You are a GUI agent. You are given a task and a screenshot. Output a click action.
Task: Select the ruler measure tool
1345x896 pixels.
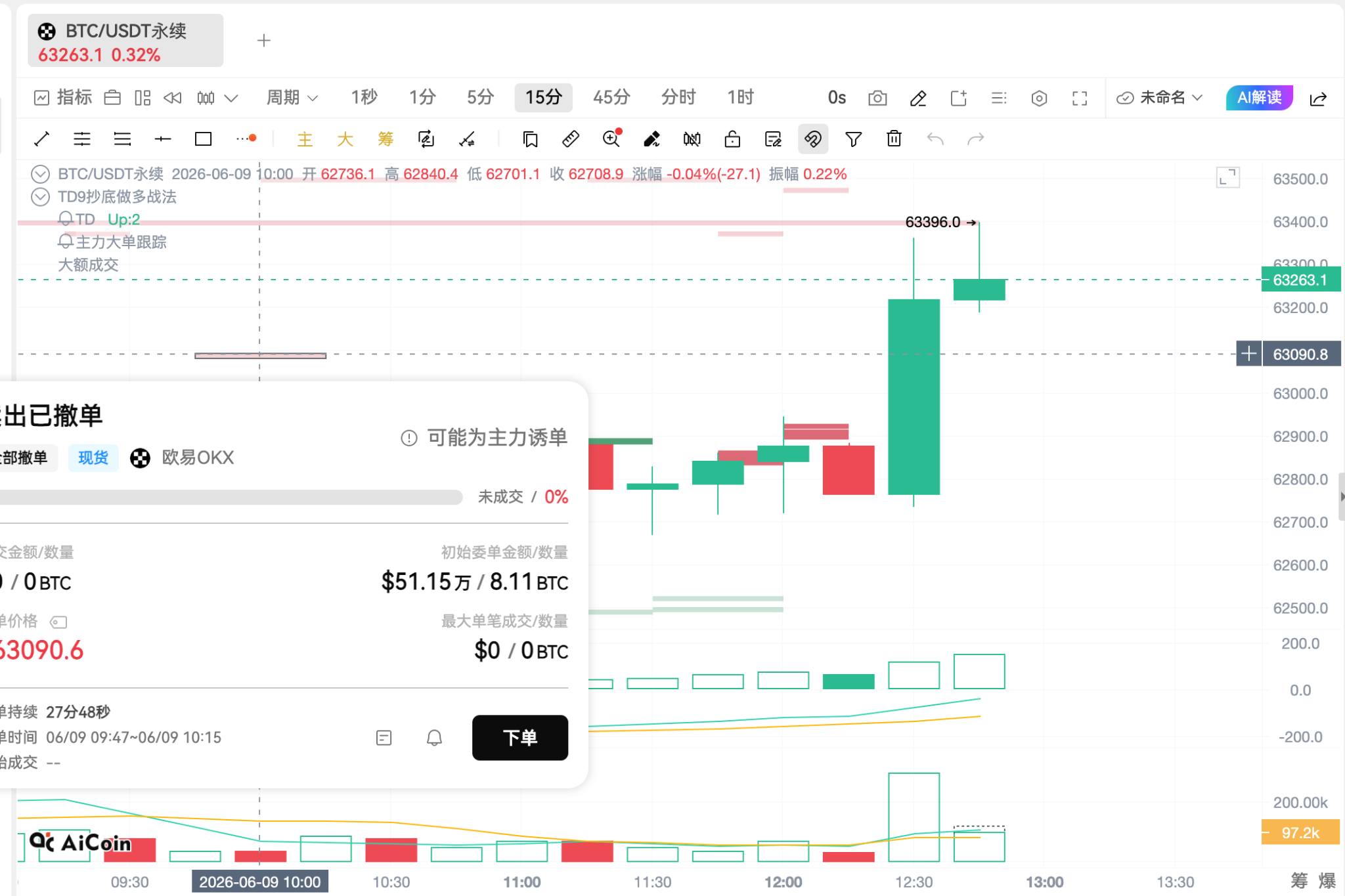tap(571, 139)
